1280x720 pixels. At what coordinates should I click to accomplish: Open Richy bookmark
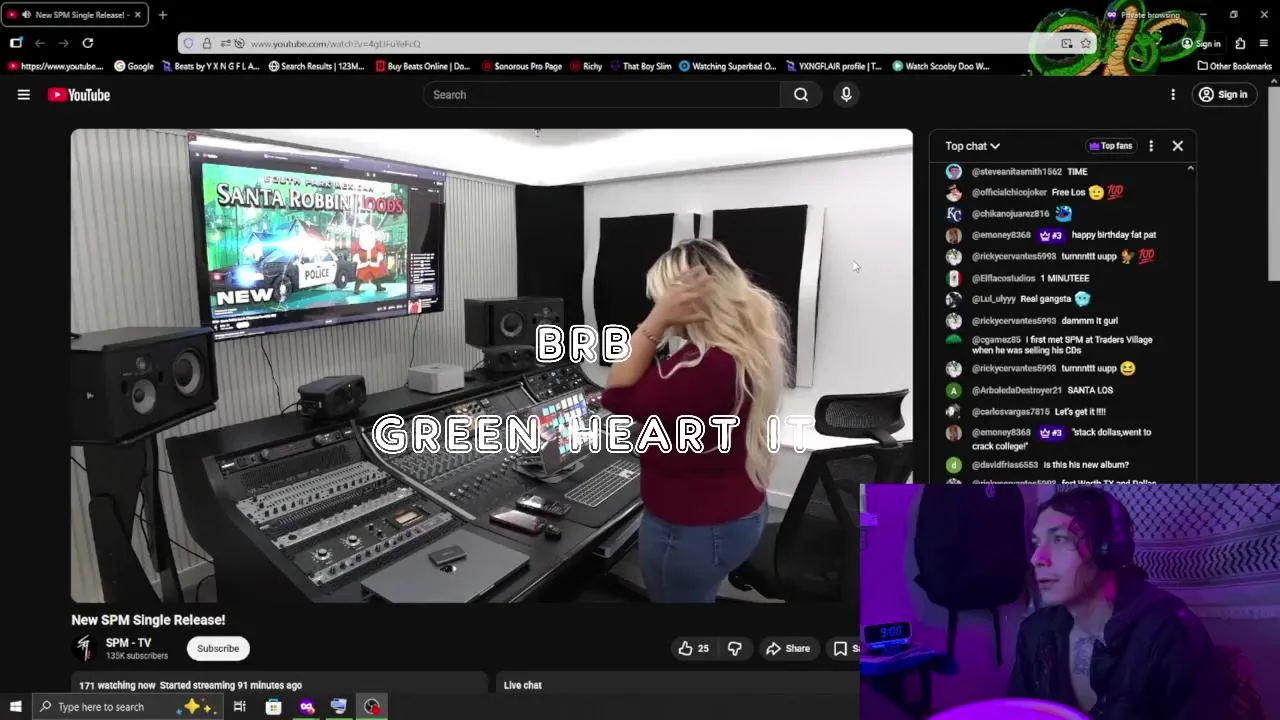[586, 66]
